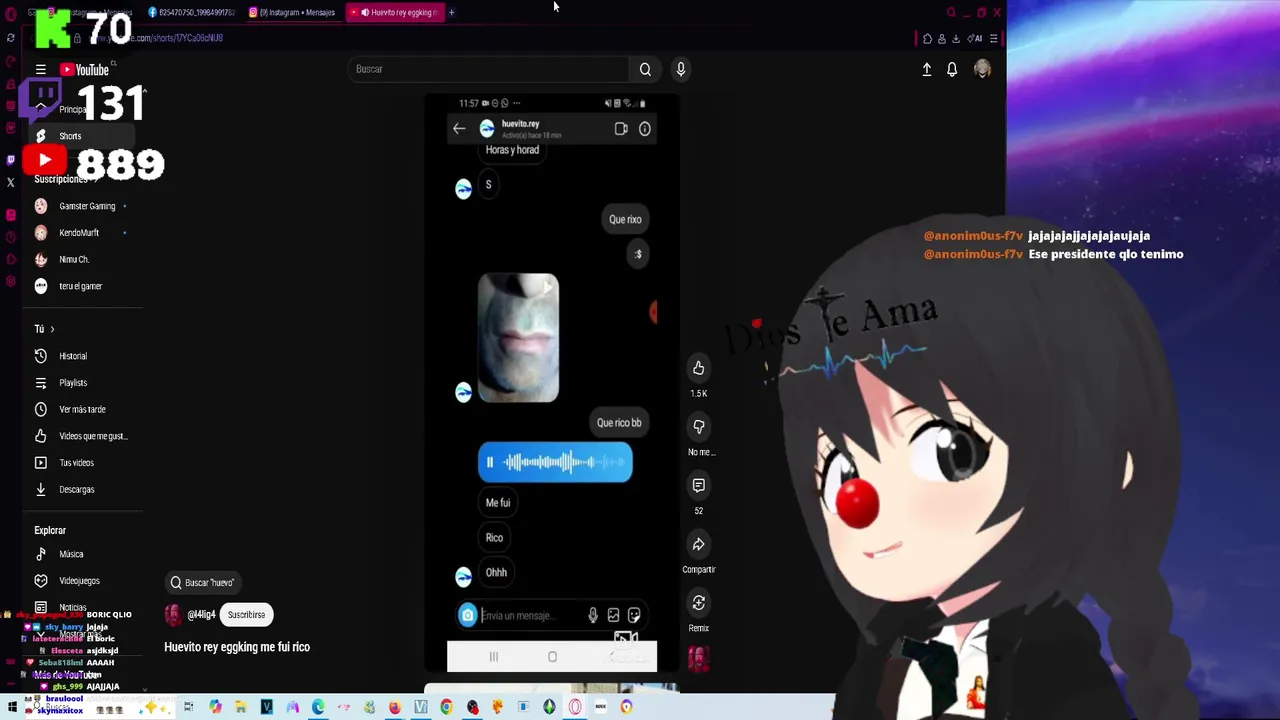Open teru el gamer subscription
1280x720 pixels.
pyautogui.click(x=80, y=286)
